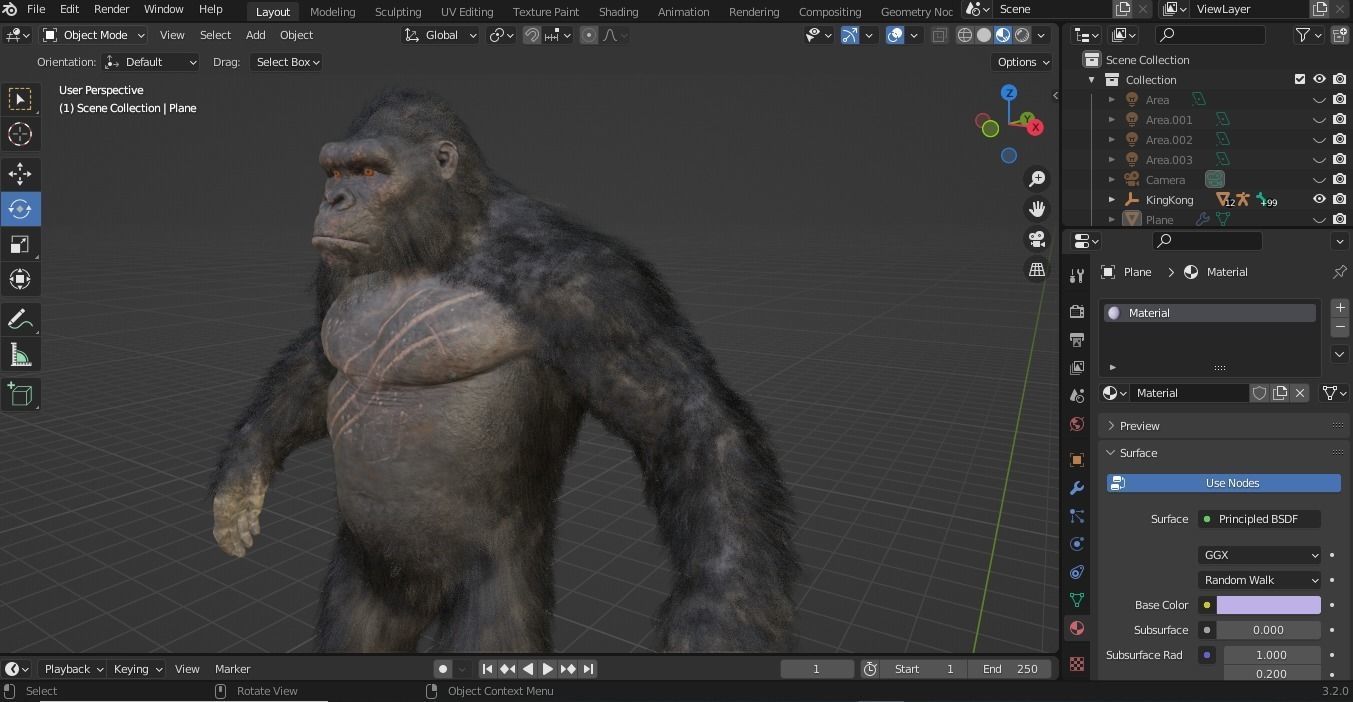The width and height of the screenshot is (1353, 702).
Task: Hide the Collection in viewport
Action: [x=1319, y=79]
